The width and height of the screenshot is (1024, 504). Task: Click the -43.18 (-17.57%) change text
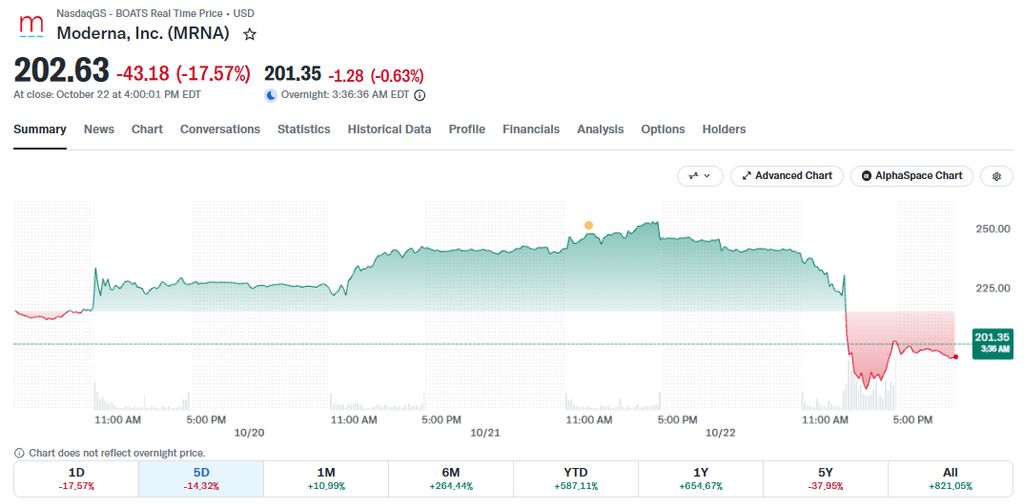(183, 74)
